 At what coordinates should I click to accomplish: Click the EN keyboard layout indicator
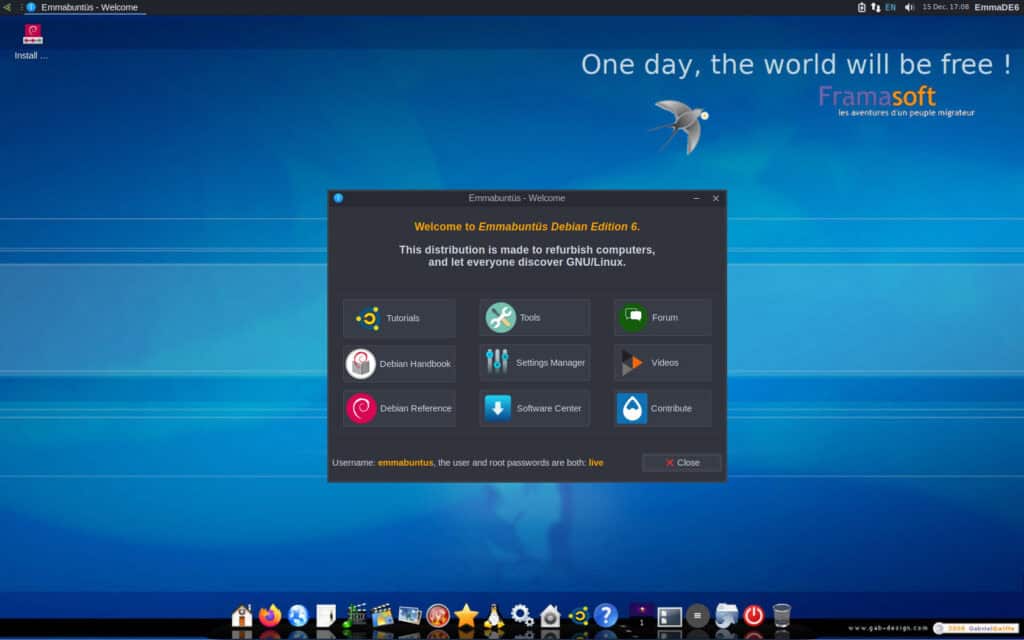click(888, 6)
